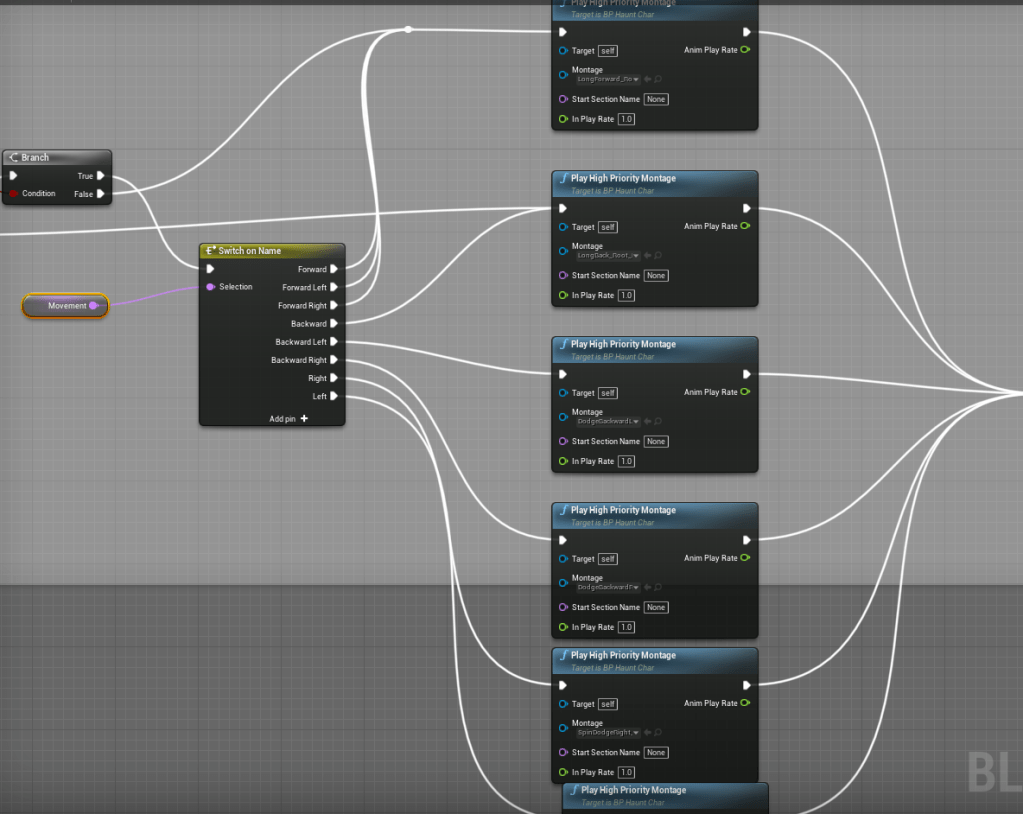Click the False output pin on Branch
Viewport: 1023px width, 814px height.
coord(100,194)
